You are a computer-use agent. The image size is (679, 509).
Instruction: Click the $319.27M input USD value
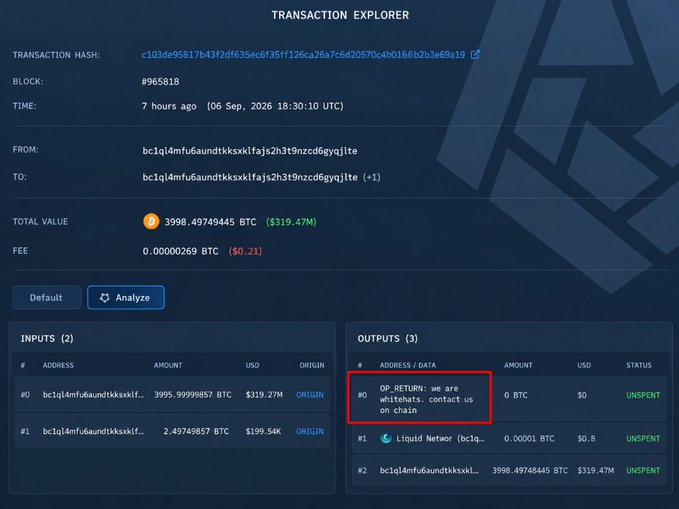click(x=264, y=395)
